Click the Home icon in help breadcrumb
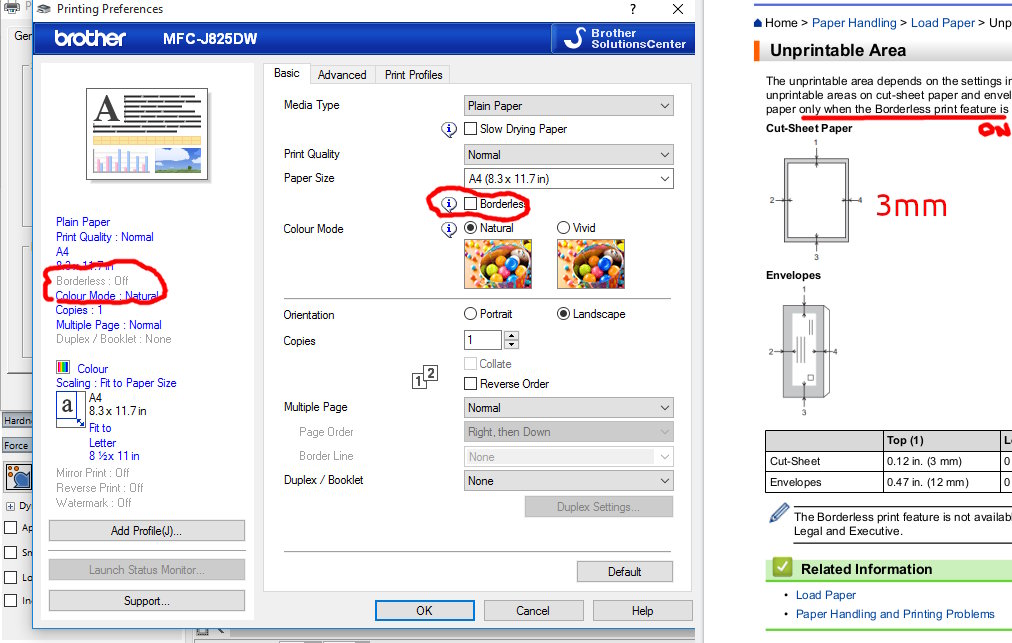 coord(758,23)
